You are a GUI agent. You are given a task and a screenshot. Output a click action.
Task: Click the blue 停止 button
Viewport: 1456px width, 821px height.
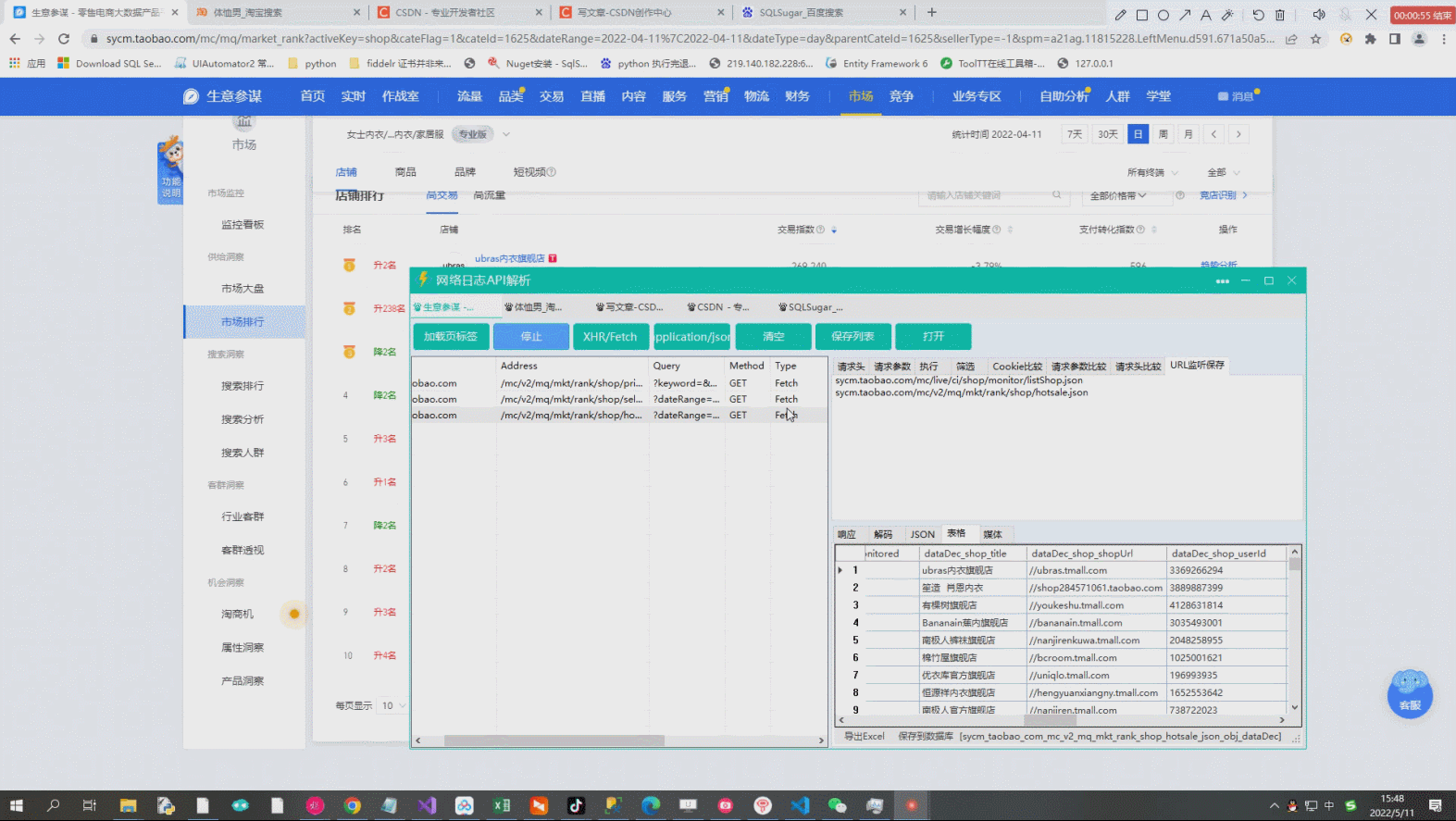pyautogui.click(x=531, y=336)
